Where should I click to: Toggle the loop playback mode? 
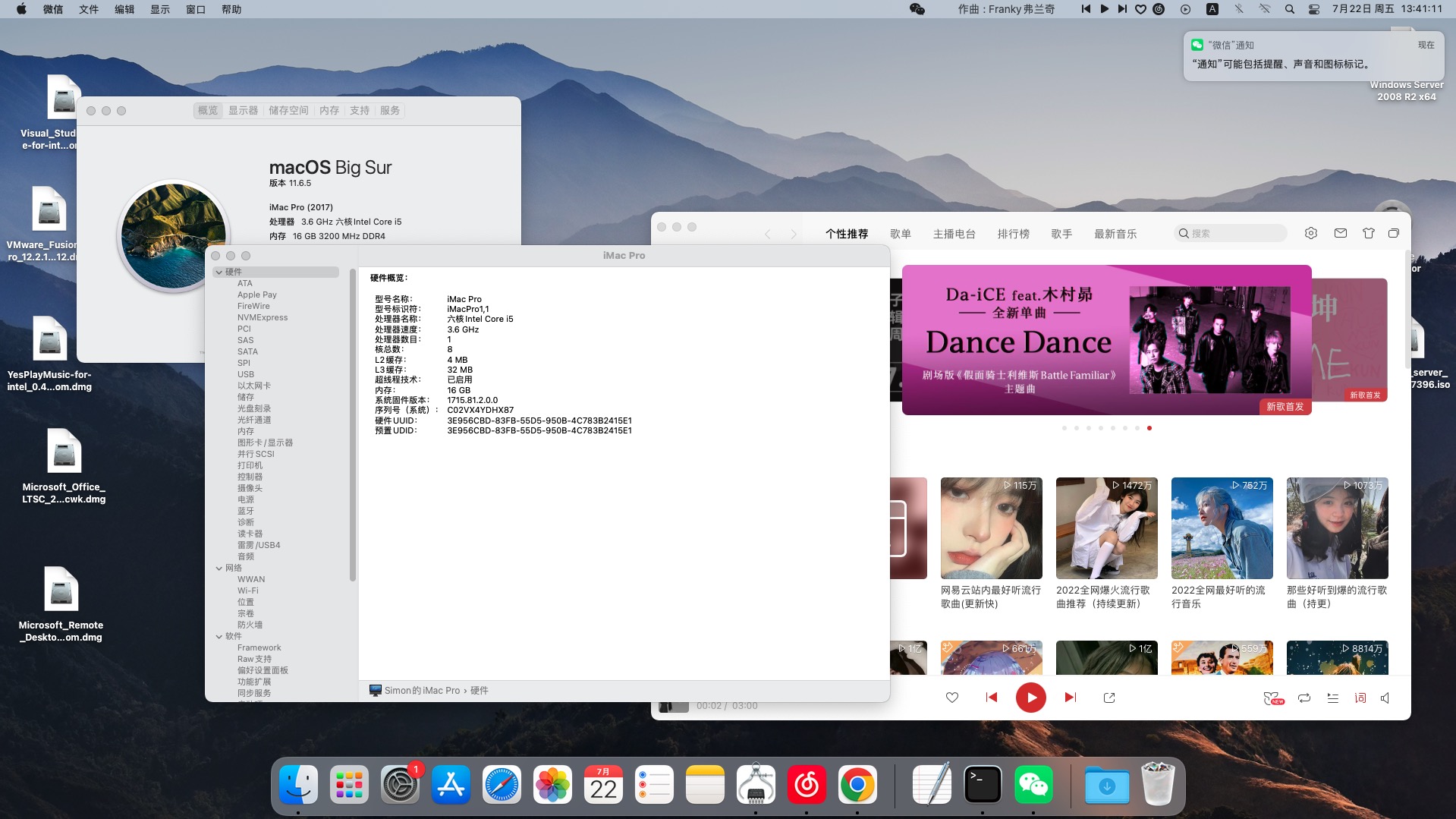[x=1304, y=698]
